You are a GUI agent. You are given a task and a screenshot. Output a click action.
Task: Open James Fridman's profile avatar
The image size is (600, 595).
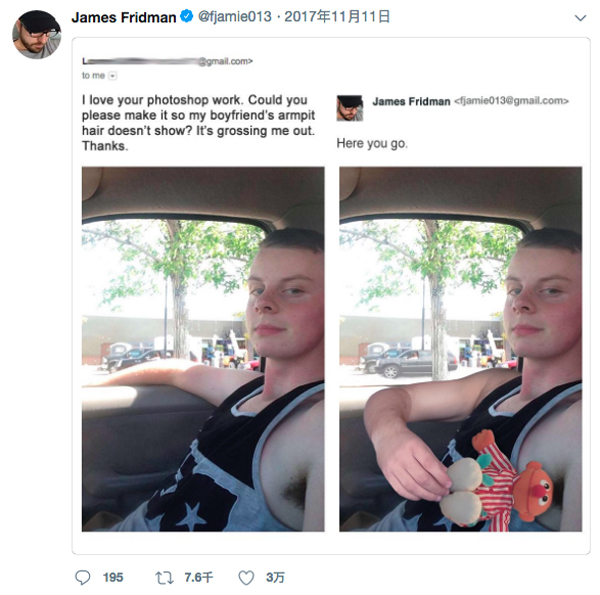[36, 35]
